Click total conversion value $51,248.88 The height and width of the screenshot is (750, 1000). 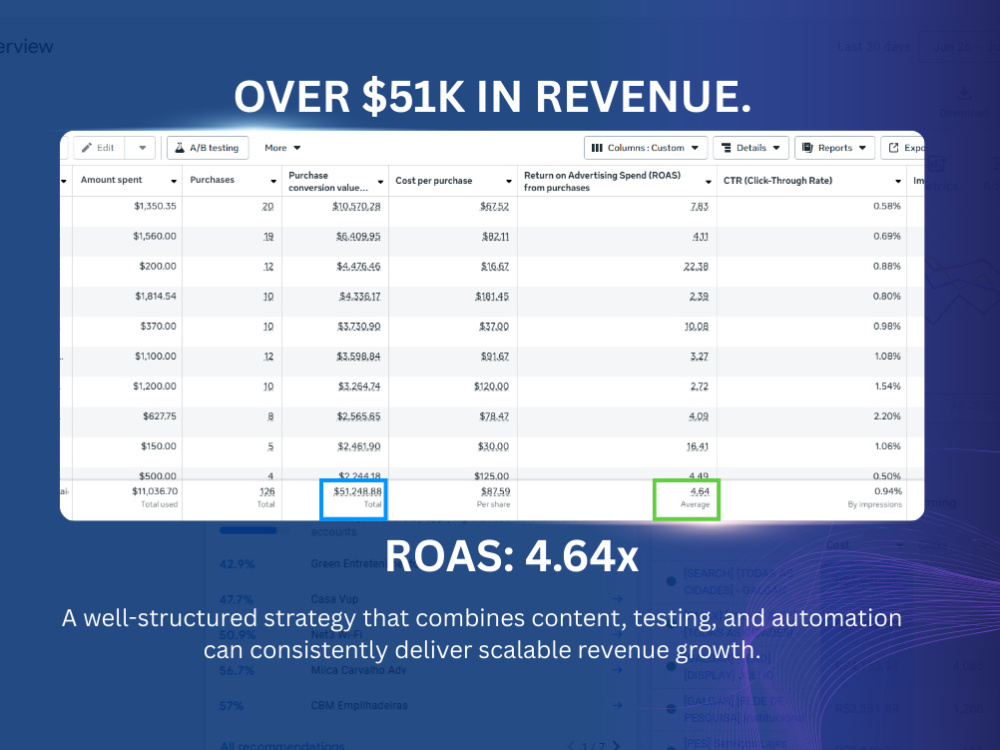[357, 491]
